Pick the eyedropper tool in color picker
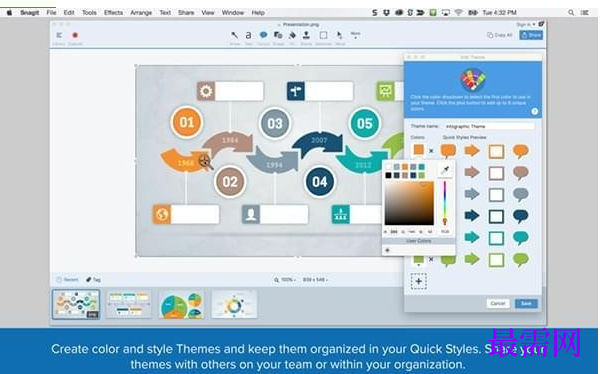 pyautogui.click(x=445, y=171)
